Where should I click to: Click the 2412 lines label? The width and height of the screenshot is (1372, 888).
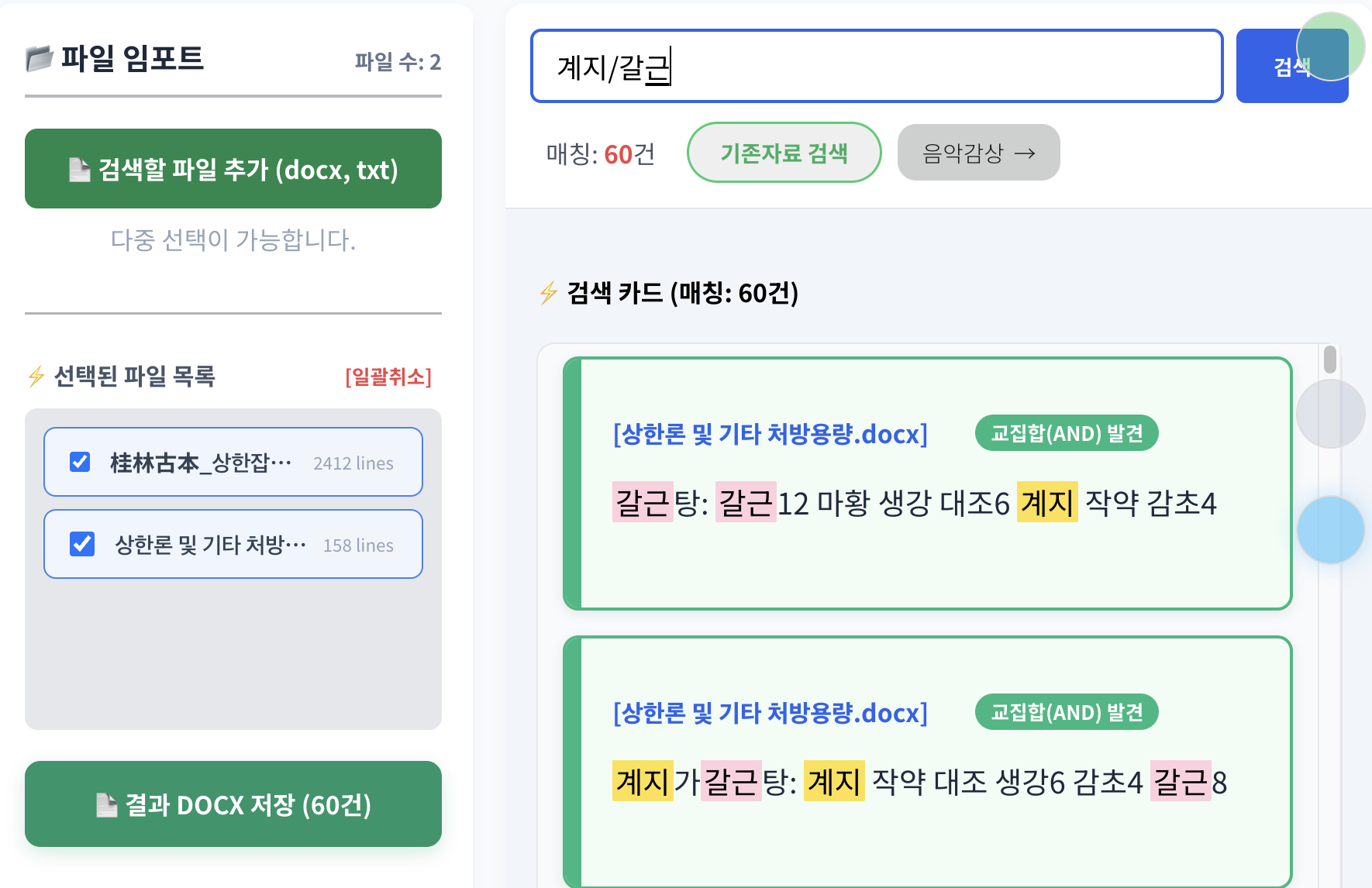tap(353, 463)
